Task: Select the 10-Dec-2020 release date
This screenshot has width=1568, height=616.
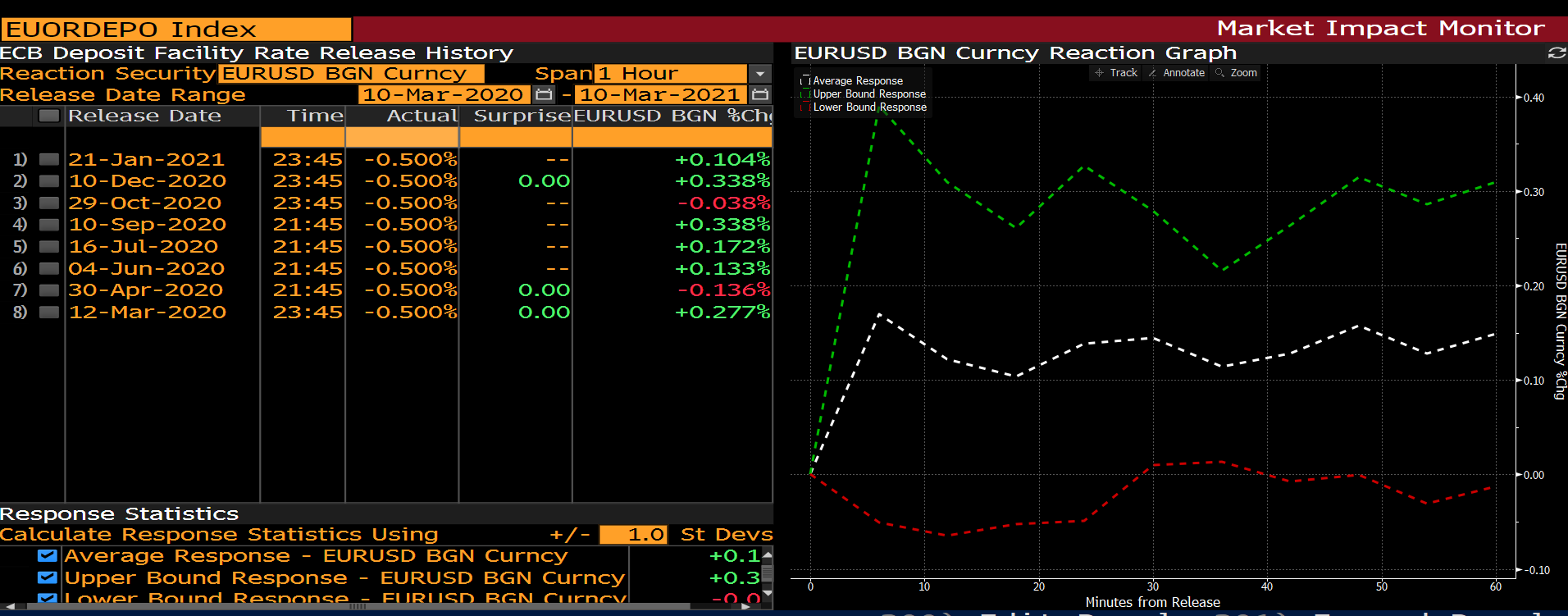Action: (147, 180)
